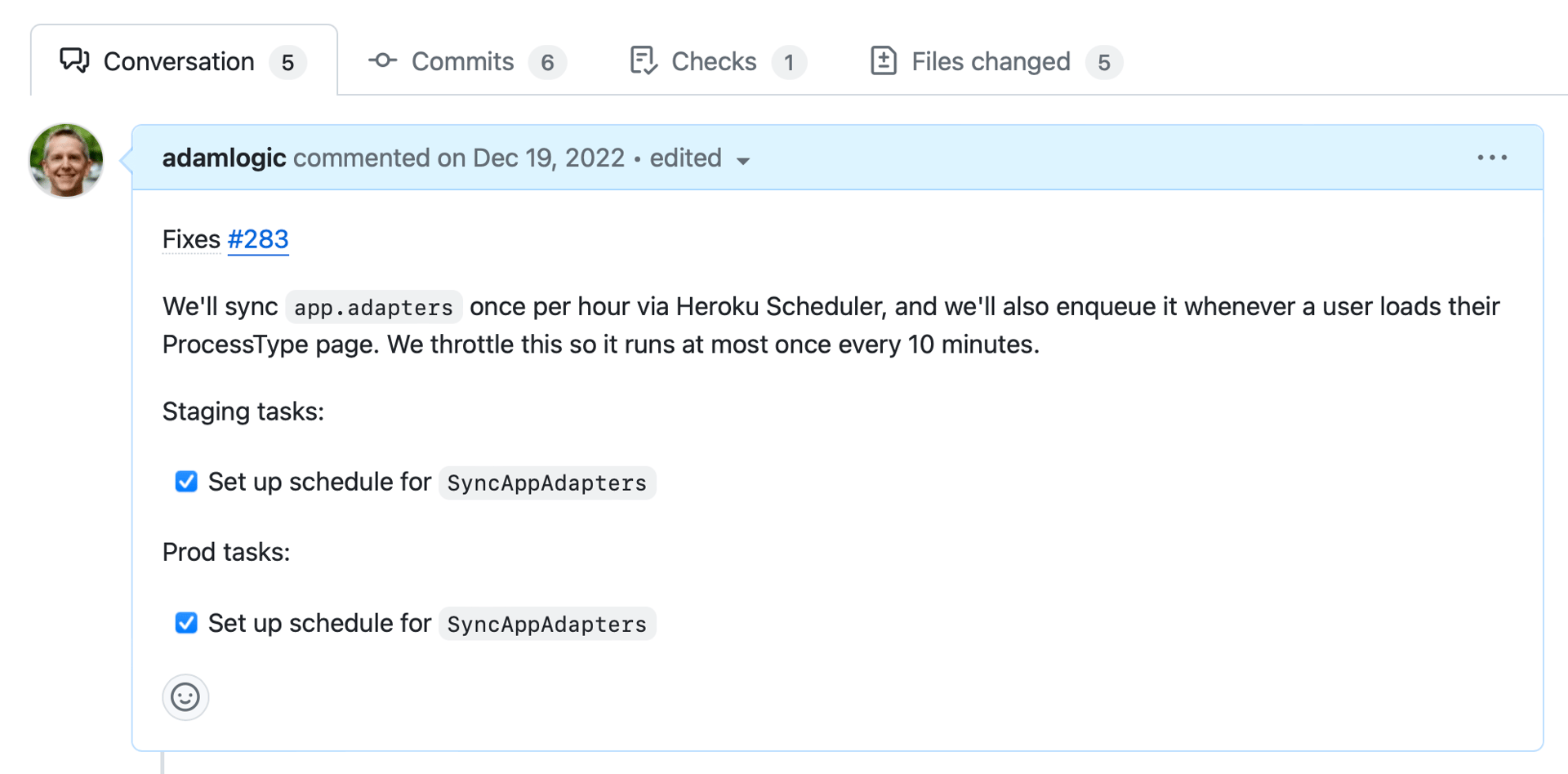Click the '5' counter badge on Conversation tab
Image resolution: width=1568 pixels, height=774 pixels.
(287, 61)
